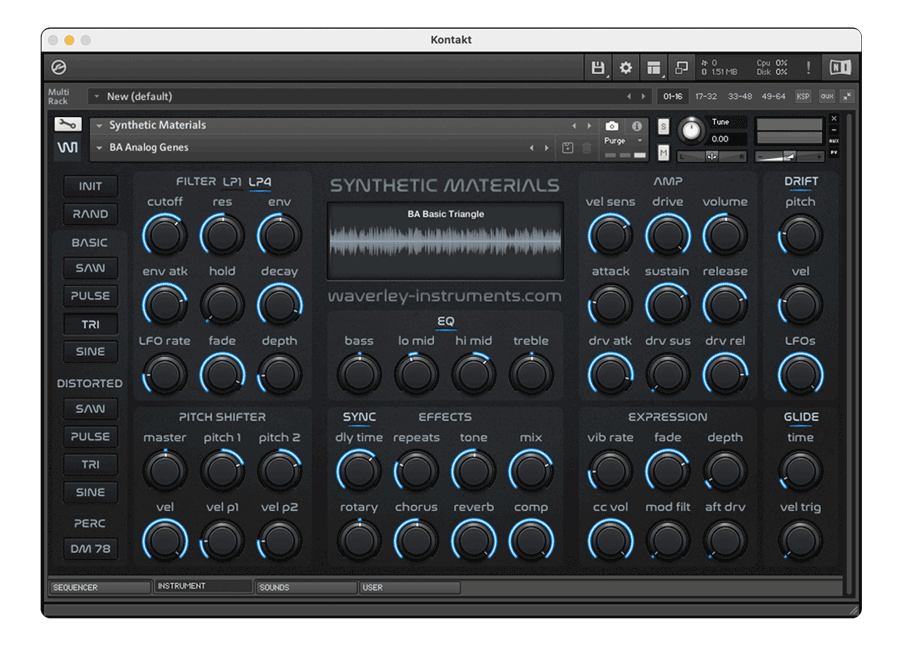Click the Kontakt logo icon
Image resolution: width=900 pixels, height=645 pixels.
click(59, 68)
